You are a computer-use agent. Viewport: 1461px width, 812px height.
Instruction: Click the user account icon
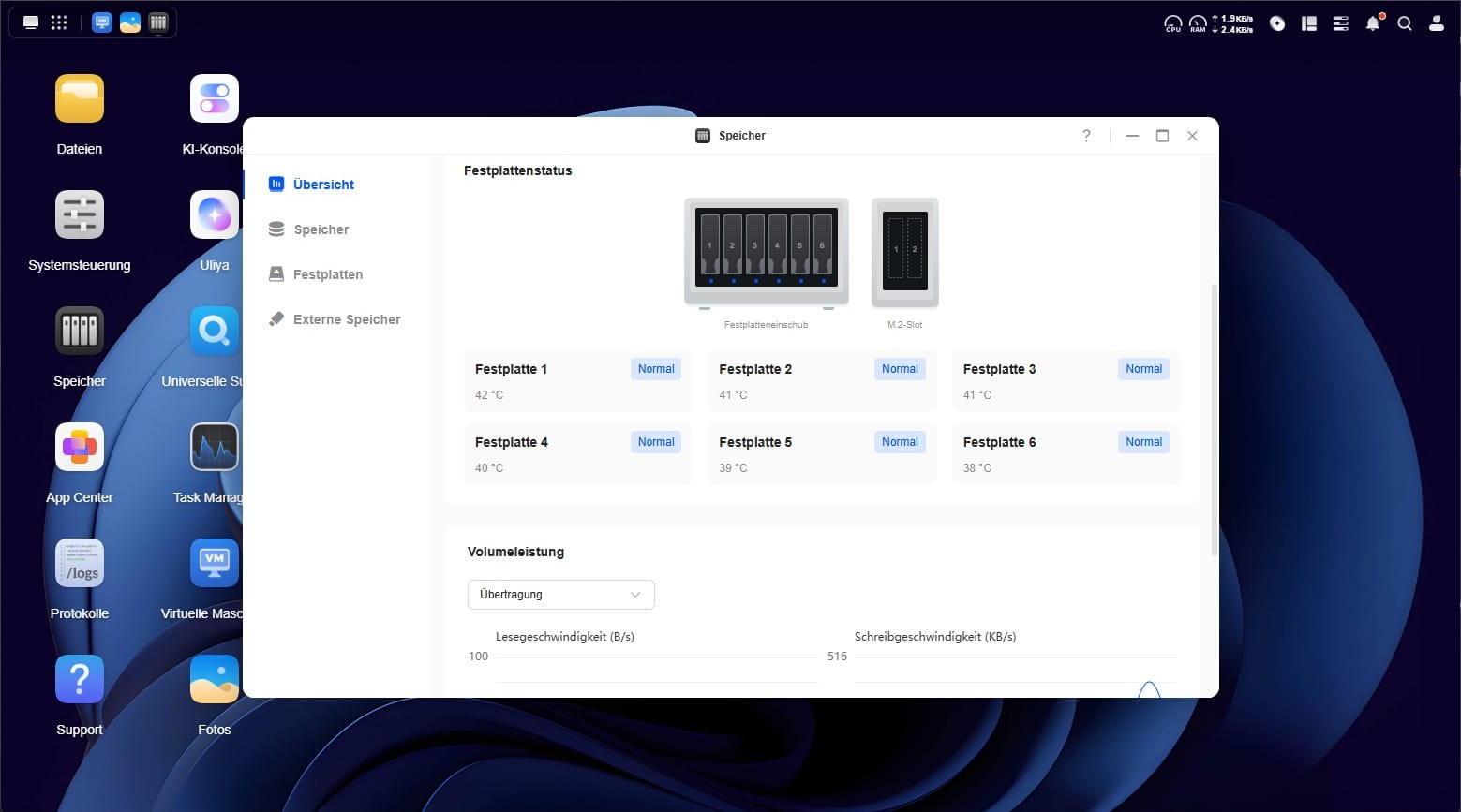(1436, 23)
